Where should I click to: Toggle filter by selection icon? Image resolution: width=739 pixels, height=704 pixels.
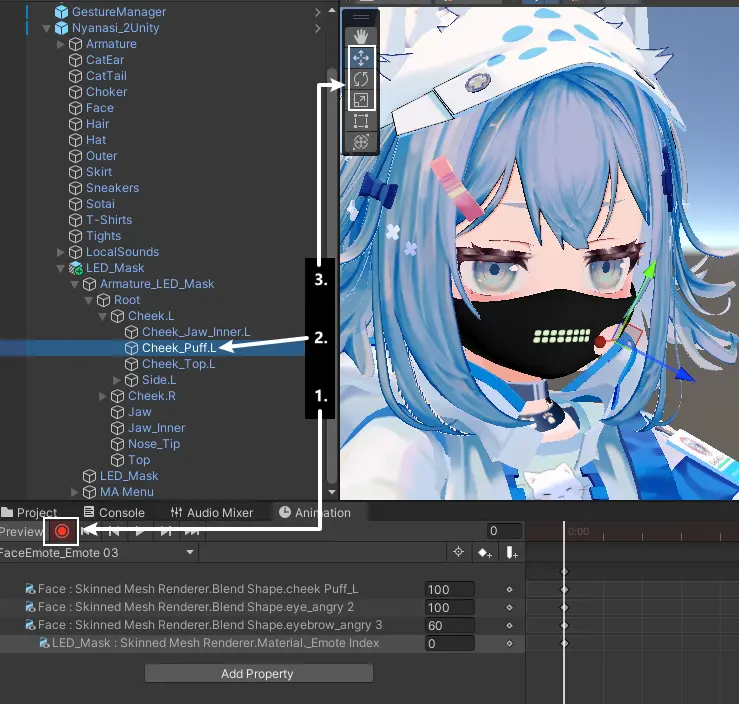tap(459, 552)
